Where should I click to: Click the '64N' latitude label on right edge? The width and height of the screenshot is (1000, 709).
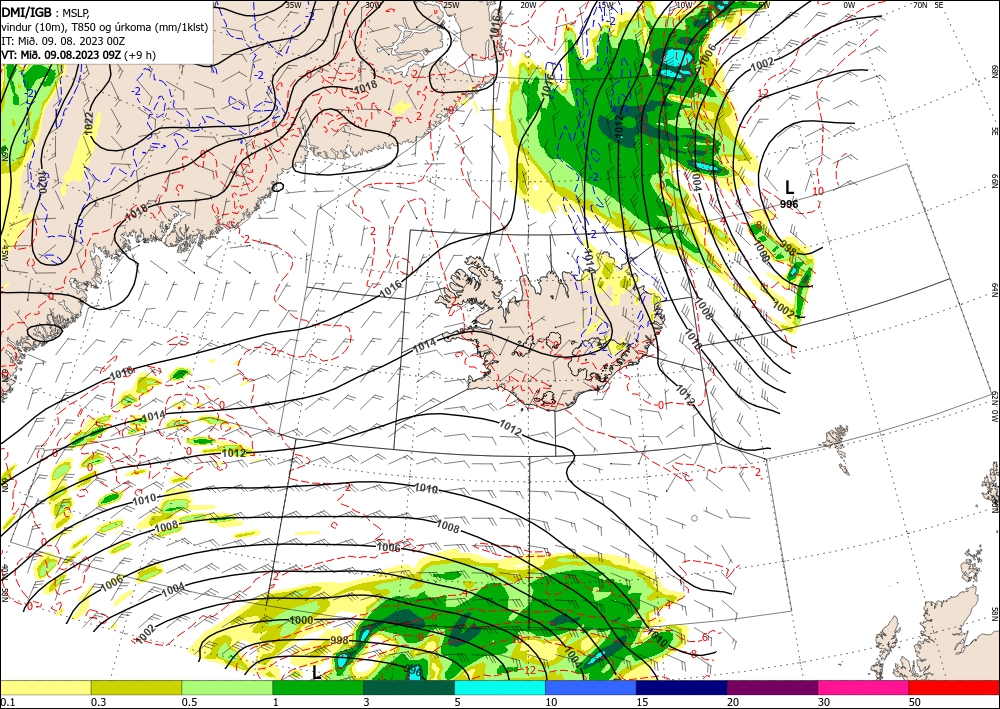click(994, 289)
